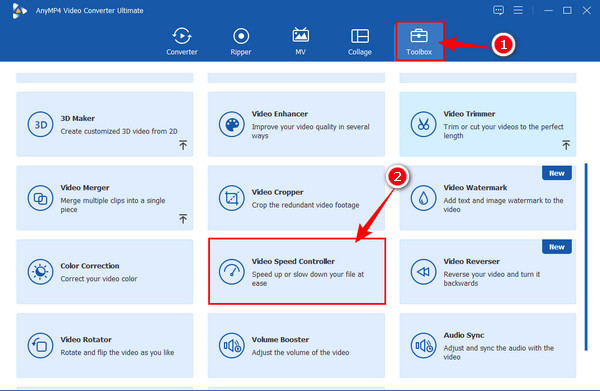600x391 pixels.
Task: Click 'Crop the redundant video footage' description
Action: (x=305, y=205)
